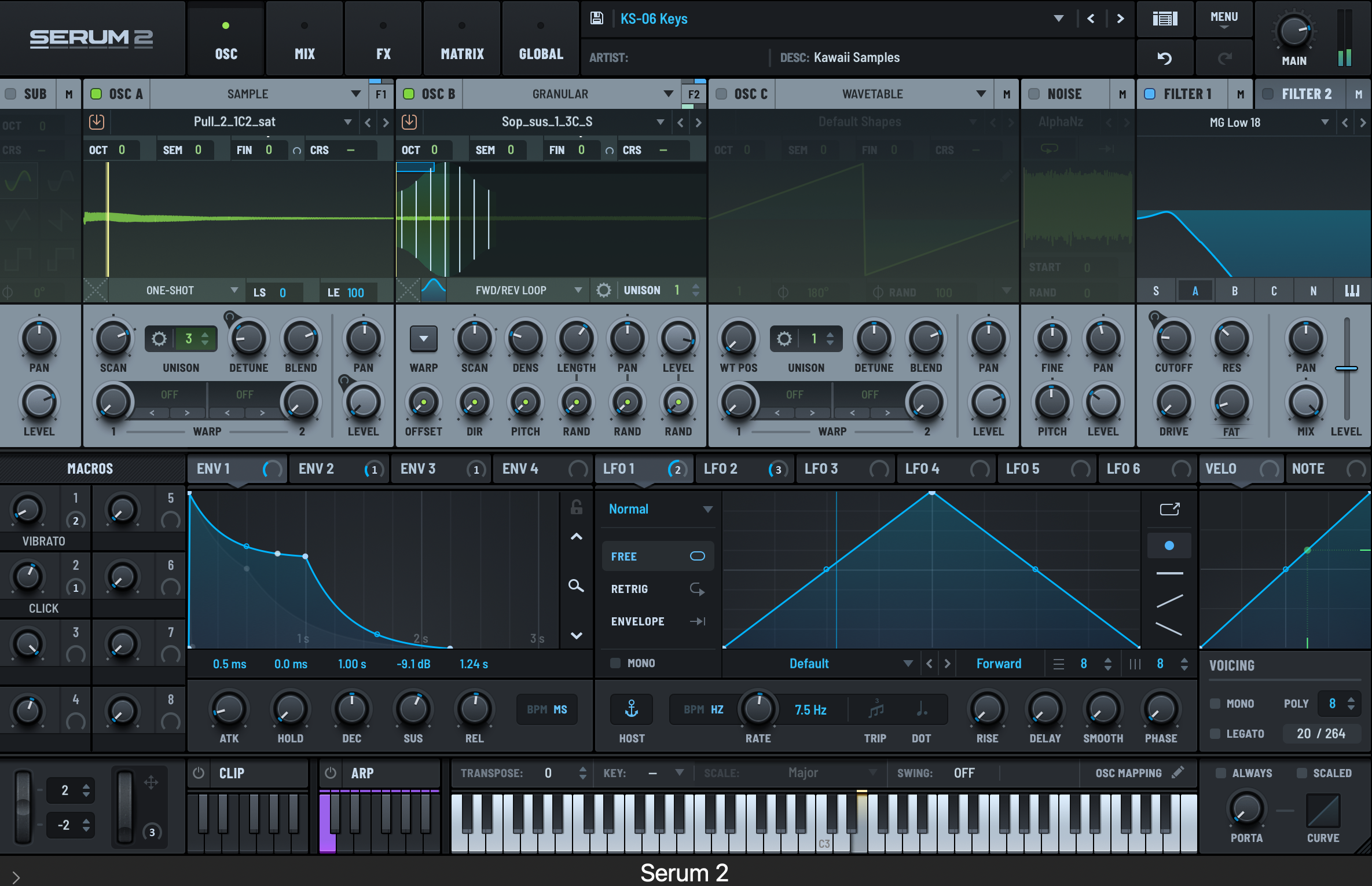Viewport: 1372px width, 886px height.
Task: Edit OSC mapping pencil icon
Action: pos(1177,772)
